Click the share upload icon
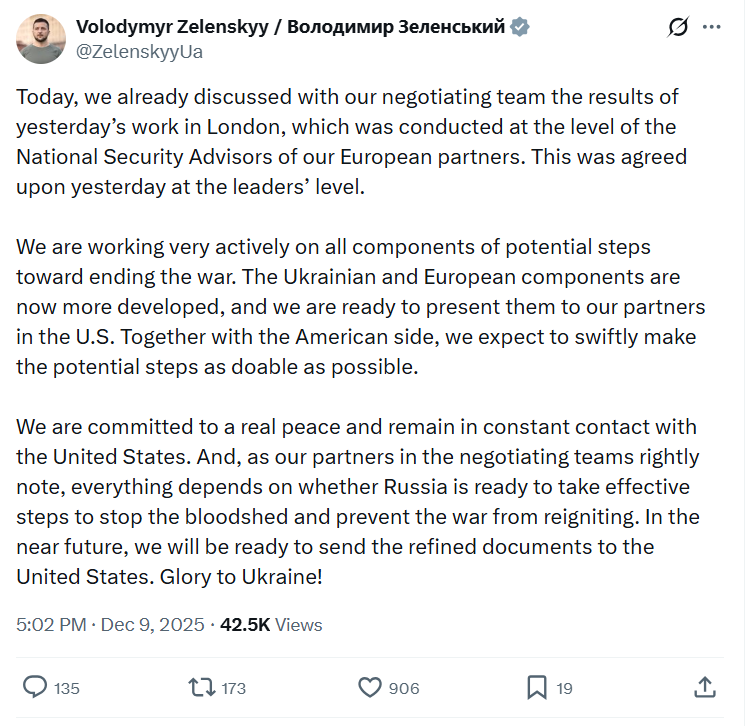Screen dimensions: 748x726 [705, 687]
